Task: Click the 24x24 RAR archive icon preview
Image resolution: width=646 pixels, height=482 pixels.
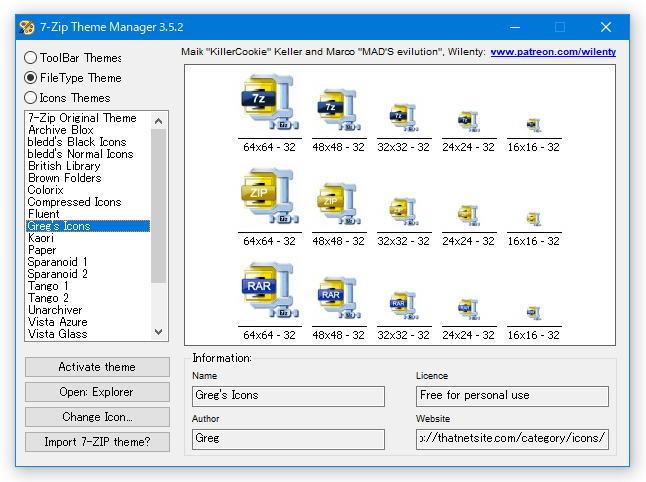Action: pos(468,309)
